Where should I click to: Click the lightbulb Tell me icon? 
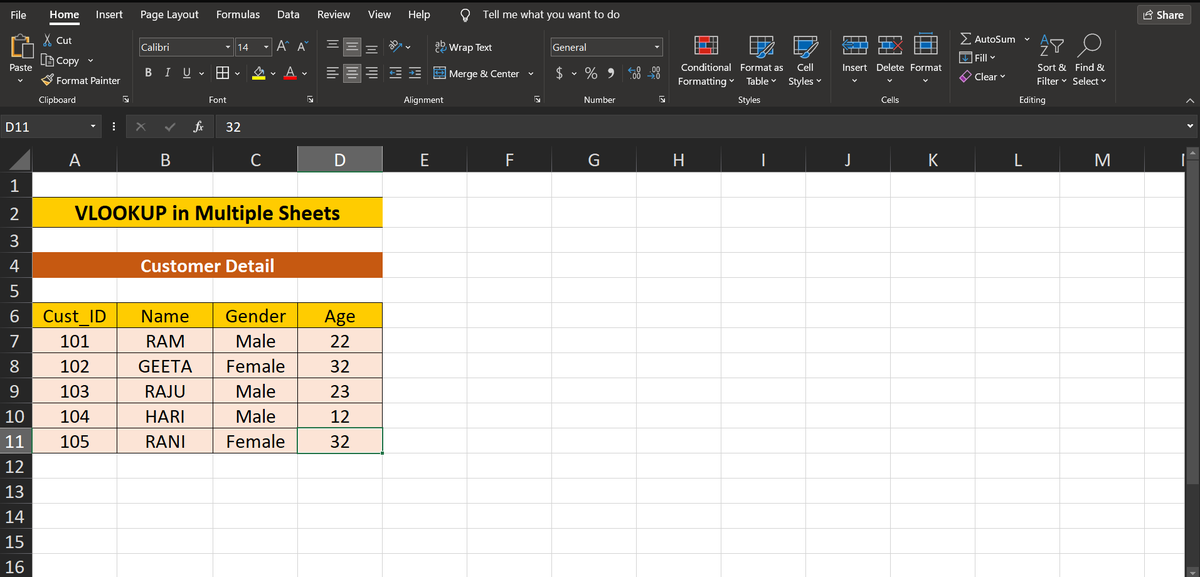466,15
